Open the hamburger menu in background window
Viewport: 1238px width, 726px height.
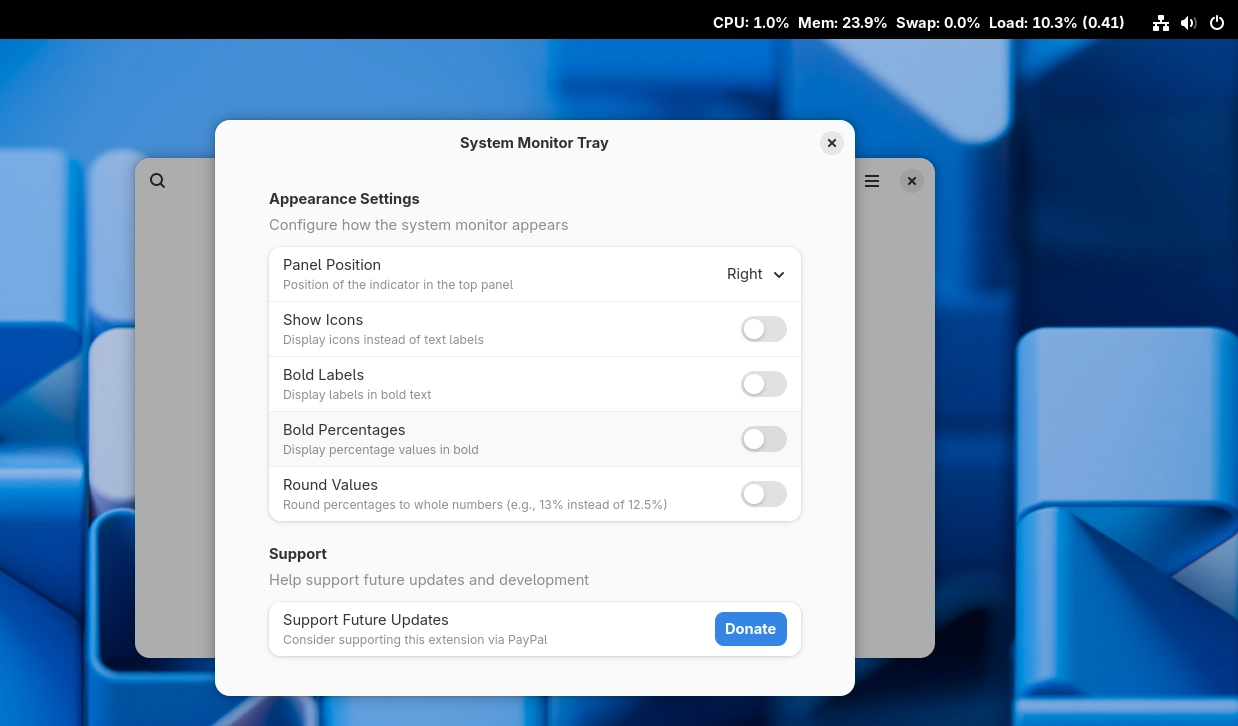tap(872, 181)
